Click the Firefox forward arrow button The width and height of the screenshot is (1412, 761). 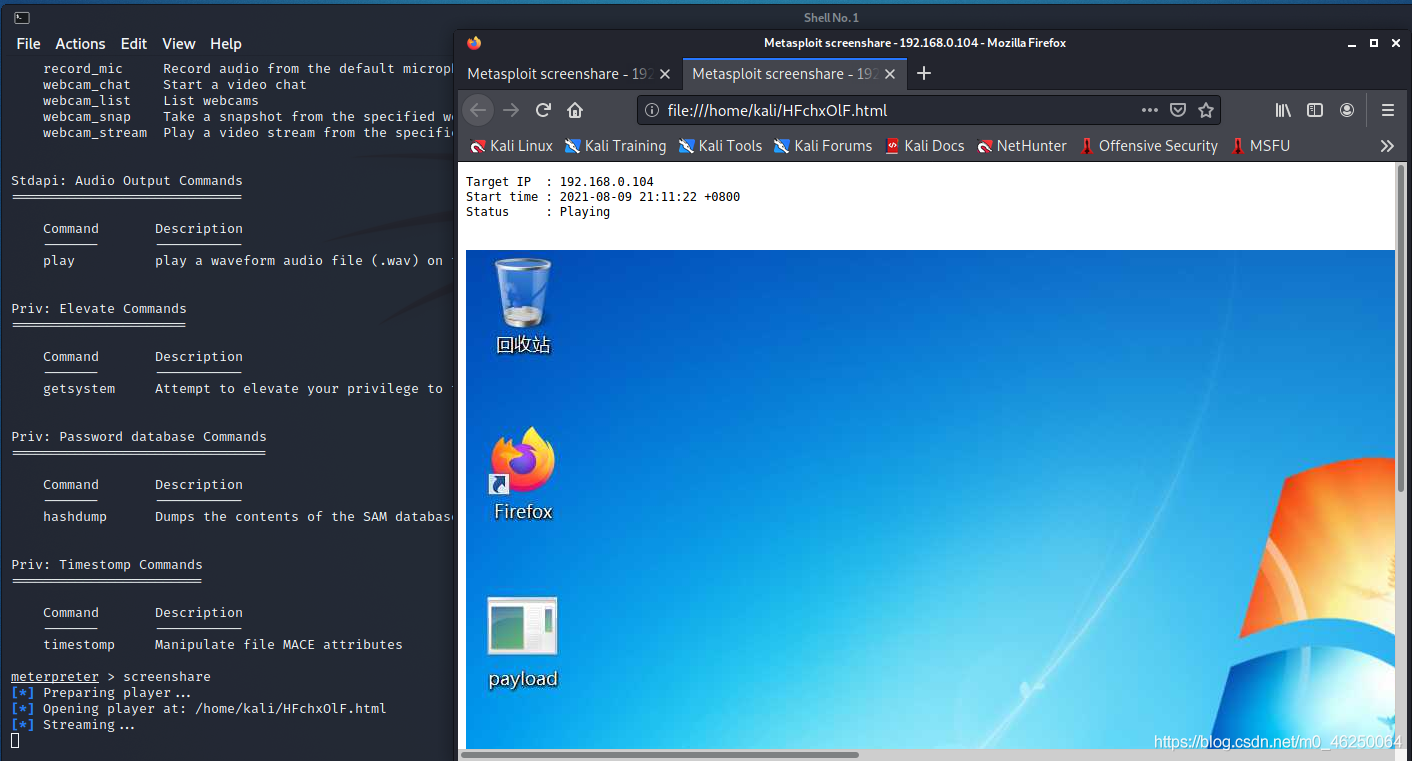511,110
